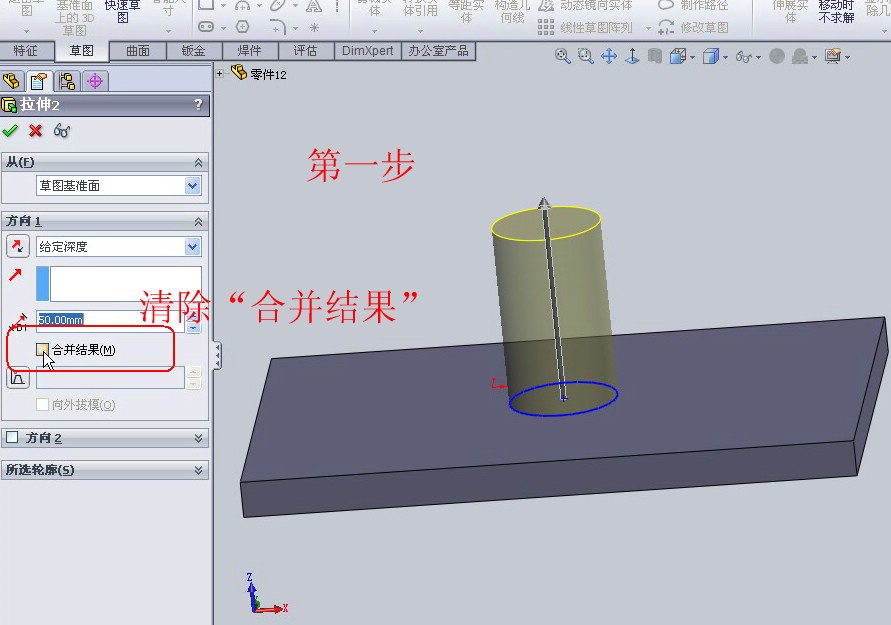Screen dimensions: 891x625
Task: Click the 零件12 part icon in the tree
Action: coord(239,72)
